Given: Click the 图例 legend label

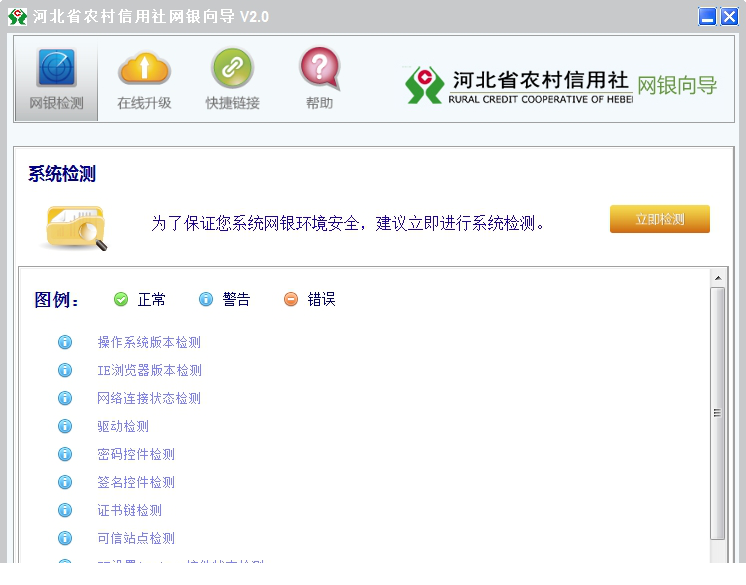Looking at the screenshot, I should [57, 300].
